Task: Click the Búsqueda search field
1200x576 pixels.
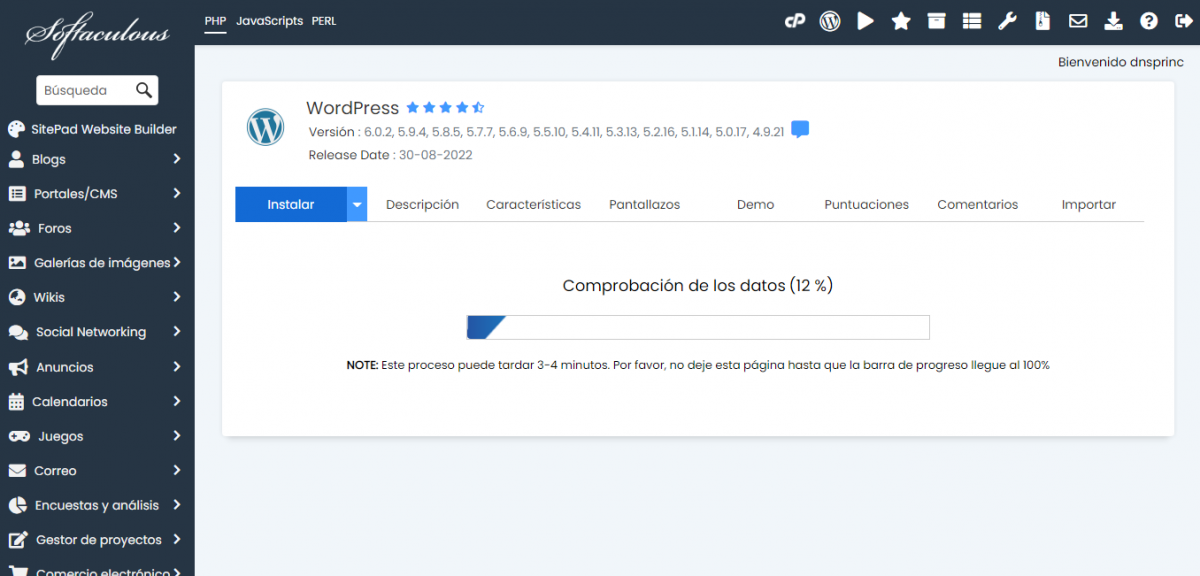Action: 84,90
